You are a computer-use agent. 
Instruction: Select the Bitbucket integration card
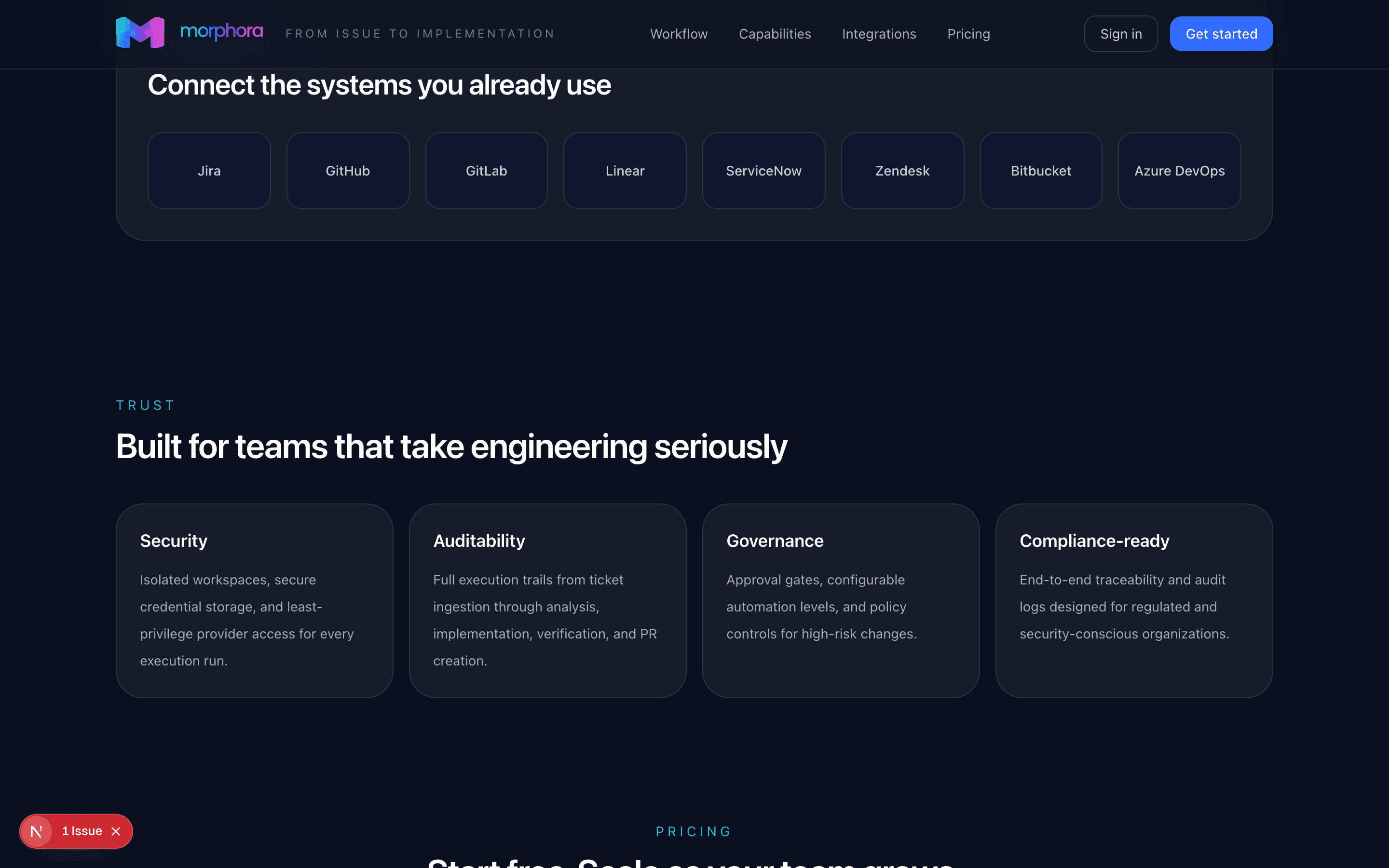tap(1041, 170)
